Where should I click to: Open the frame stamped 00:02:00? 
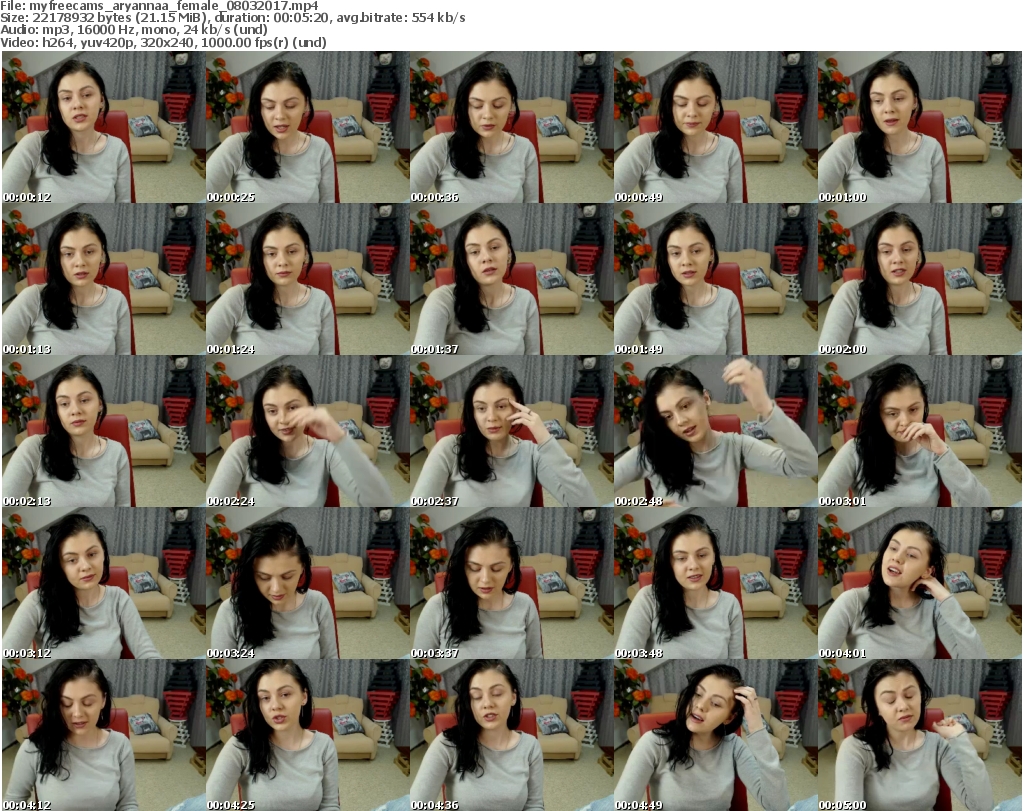click(919, 279)
